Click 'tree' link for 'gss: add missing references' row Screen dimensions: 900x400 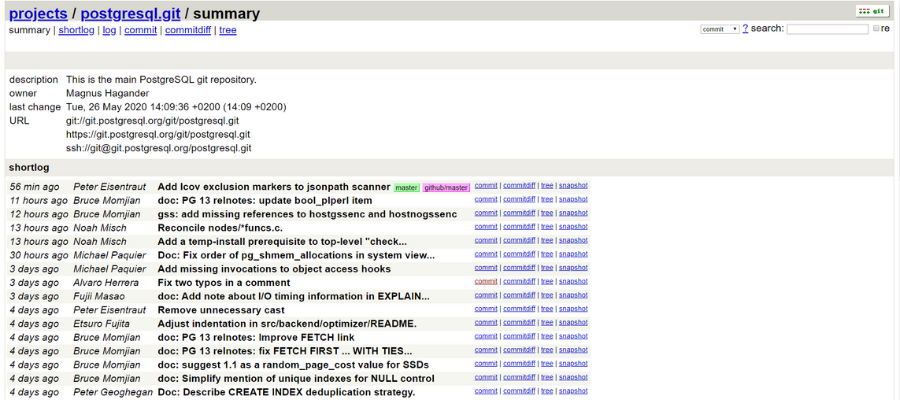547,213
